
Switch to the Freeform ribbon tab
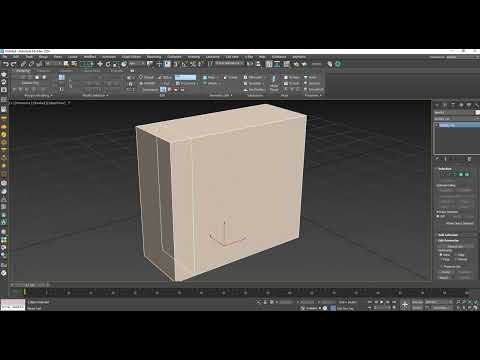pos(44,71)
